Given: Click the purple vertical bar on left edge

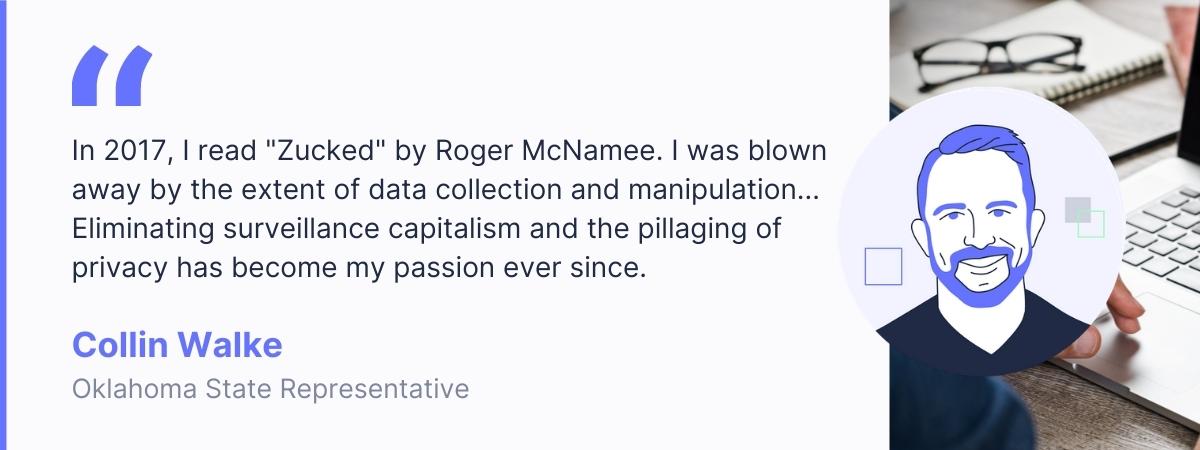Looking at the screenshot, I should click(3, 225).
